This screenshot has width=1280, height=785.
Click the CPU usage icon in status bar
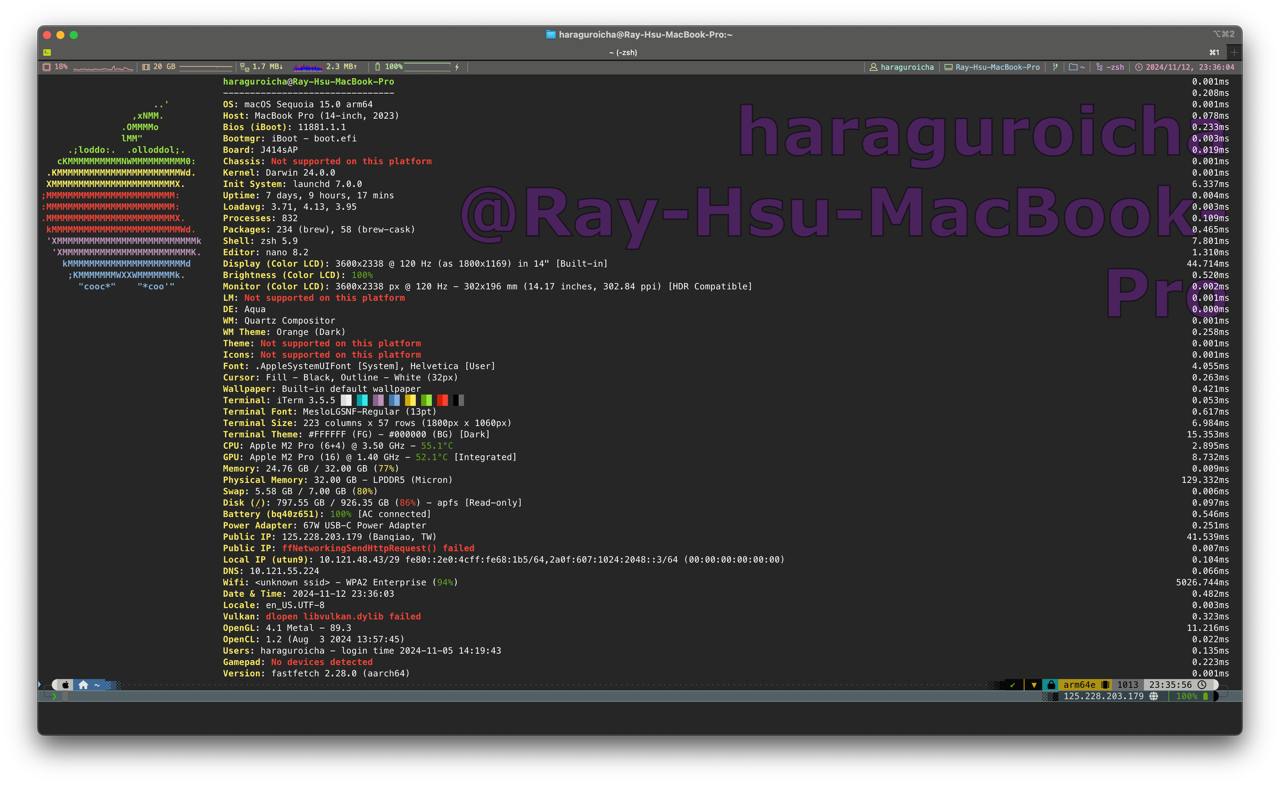click(x=47, y=67)
